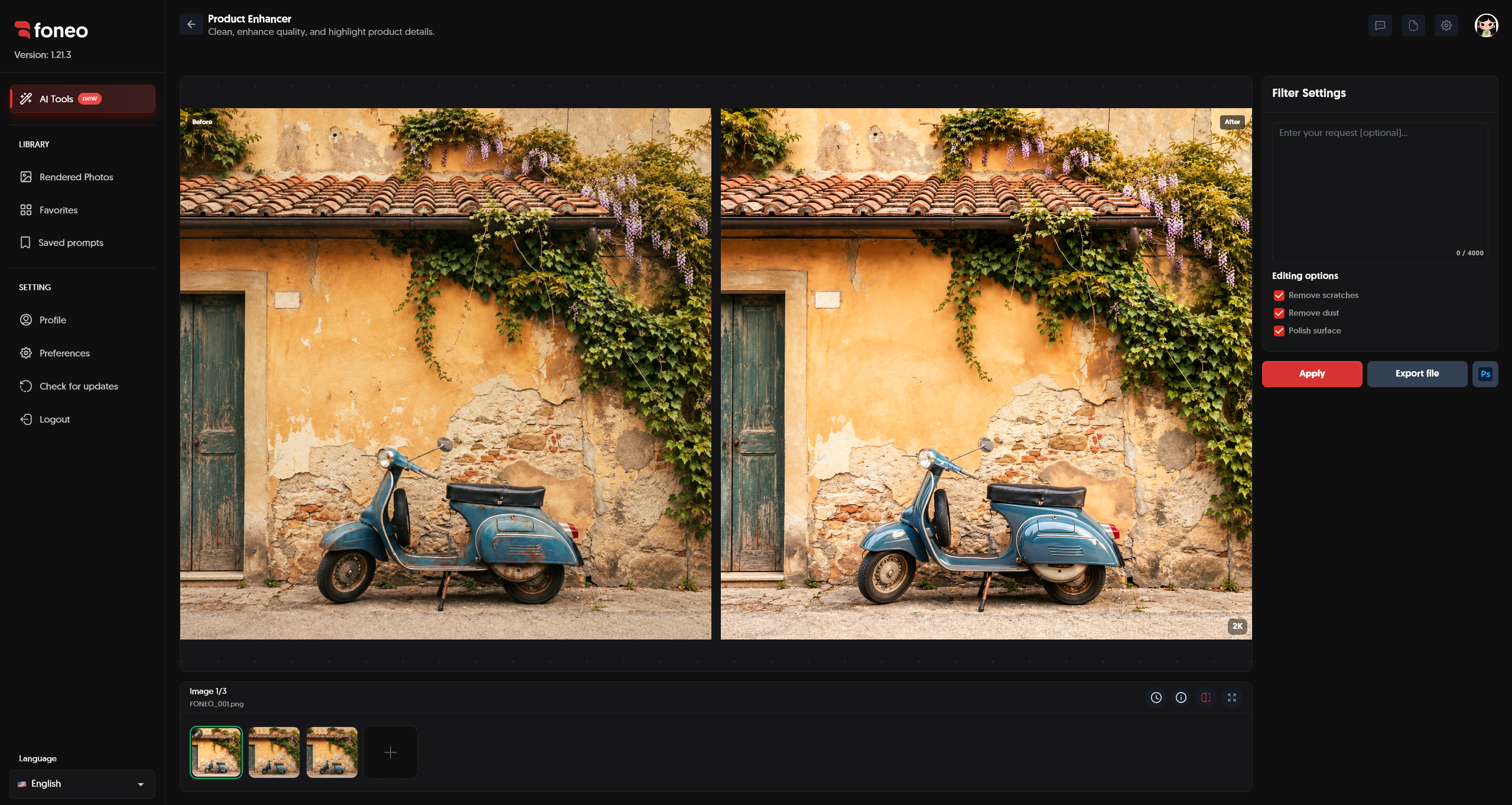Click the foneo logo
The width and height of the screenshot is (1512, 805).
(x=51, y=30)
